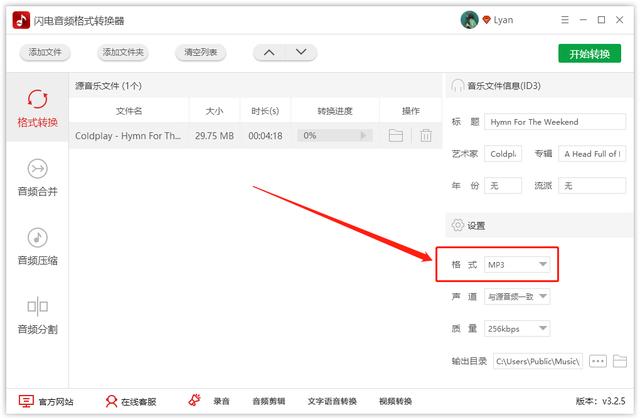The image size is (640, 420).
Task: Open 在线客服 online support
Action: coord(131,402)
